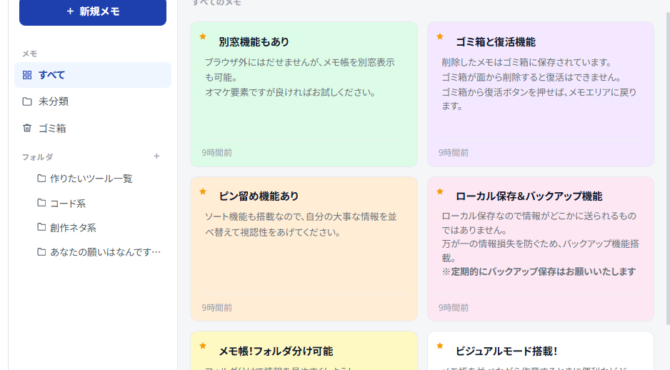Select the すべて menu item
670x370 pixels.
(93, 75)
